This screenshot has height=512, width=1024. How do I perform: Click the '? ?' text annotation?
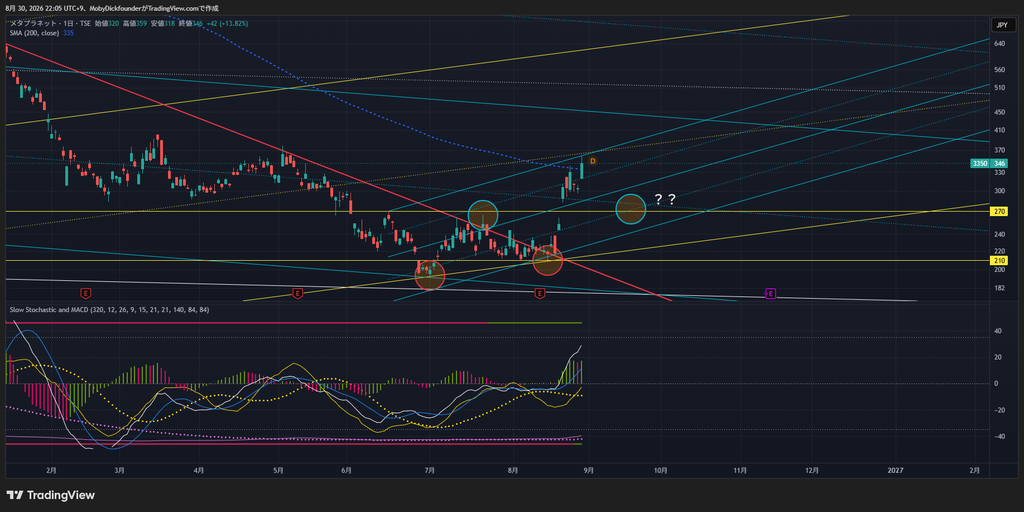[665, 199]
